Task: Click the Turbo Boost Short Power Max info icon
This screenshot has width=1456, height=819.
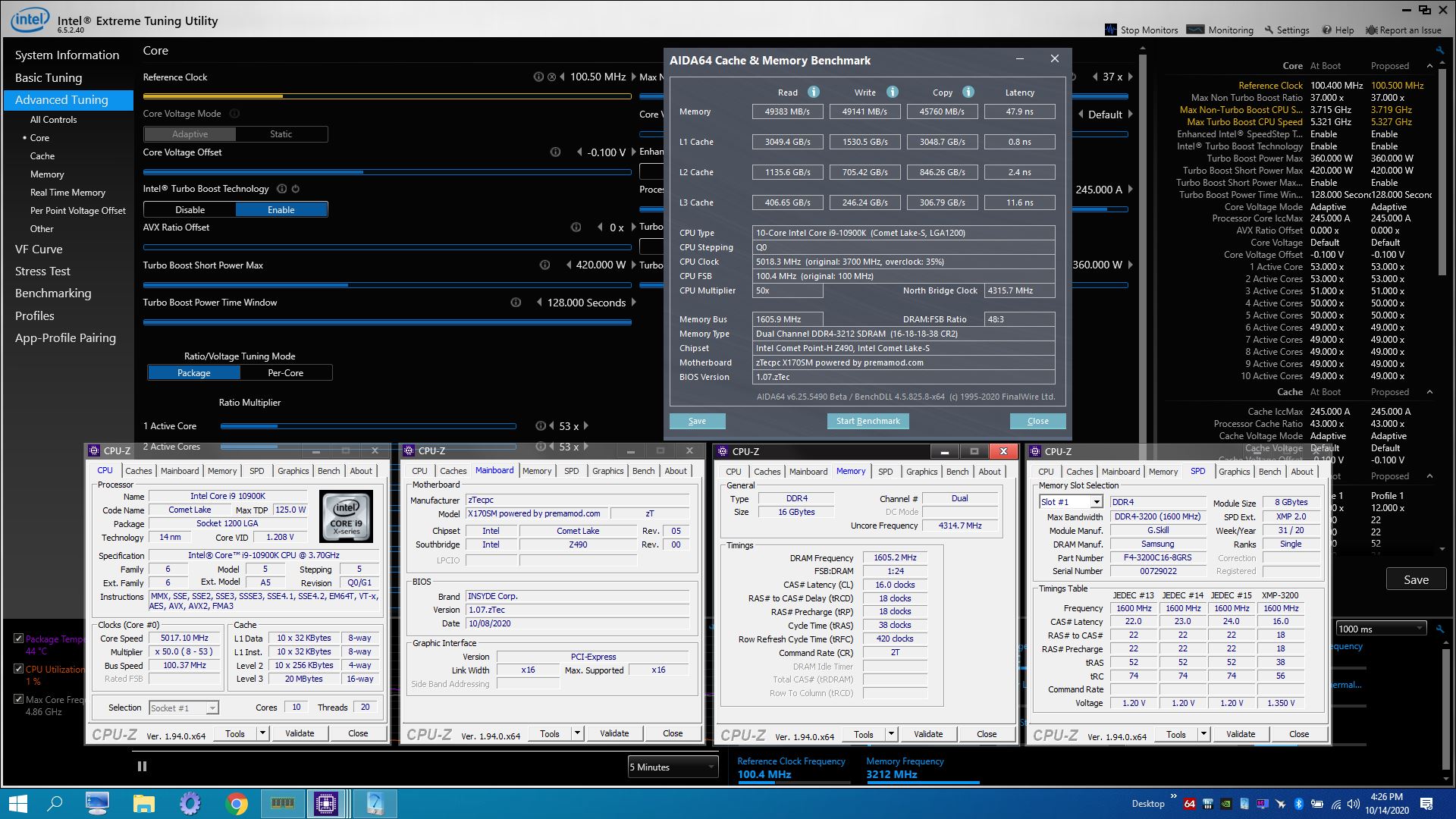Action: (x=544, y=265)
